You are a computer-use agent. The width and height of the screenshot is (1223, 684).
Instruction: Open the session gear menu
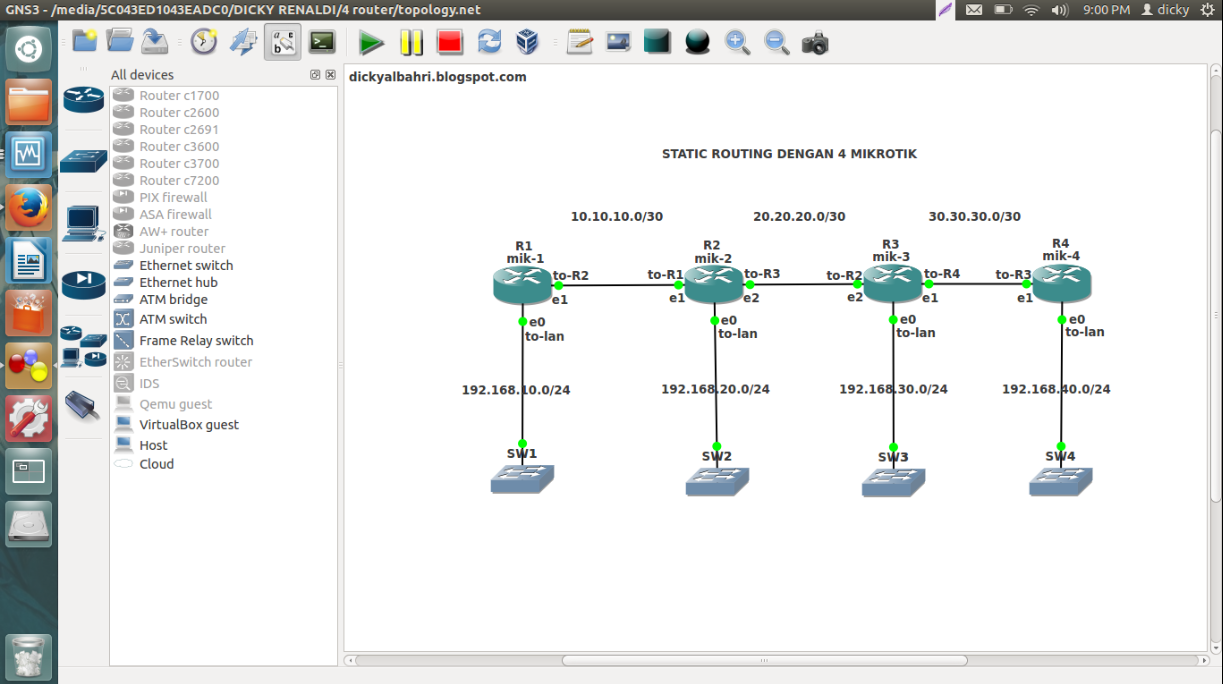click(1205, 9)
